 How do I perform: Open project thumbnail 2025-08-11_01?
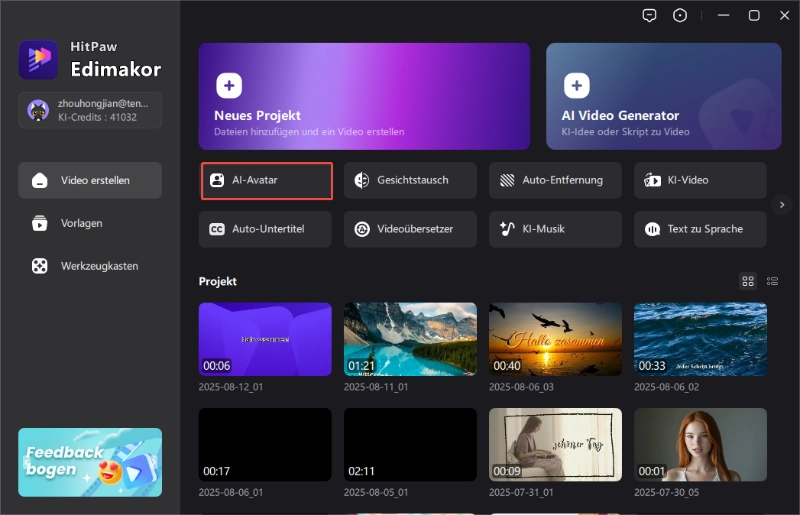(410, 339)
